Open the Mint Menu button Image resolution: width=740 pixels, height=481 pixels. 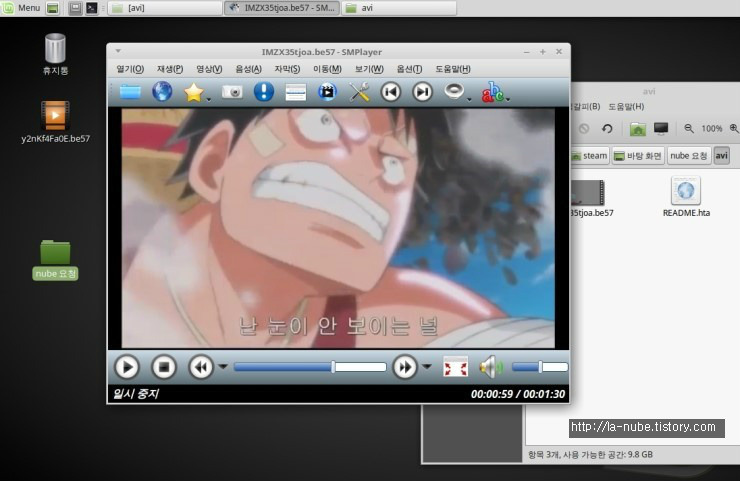tap(21, 8)
